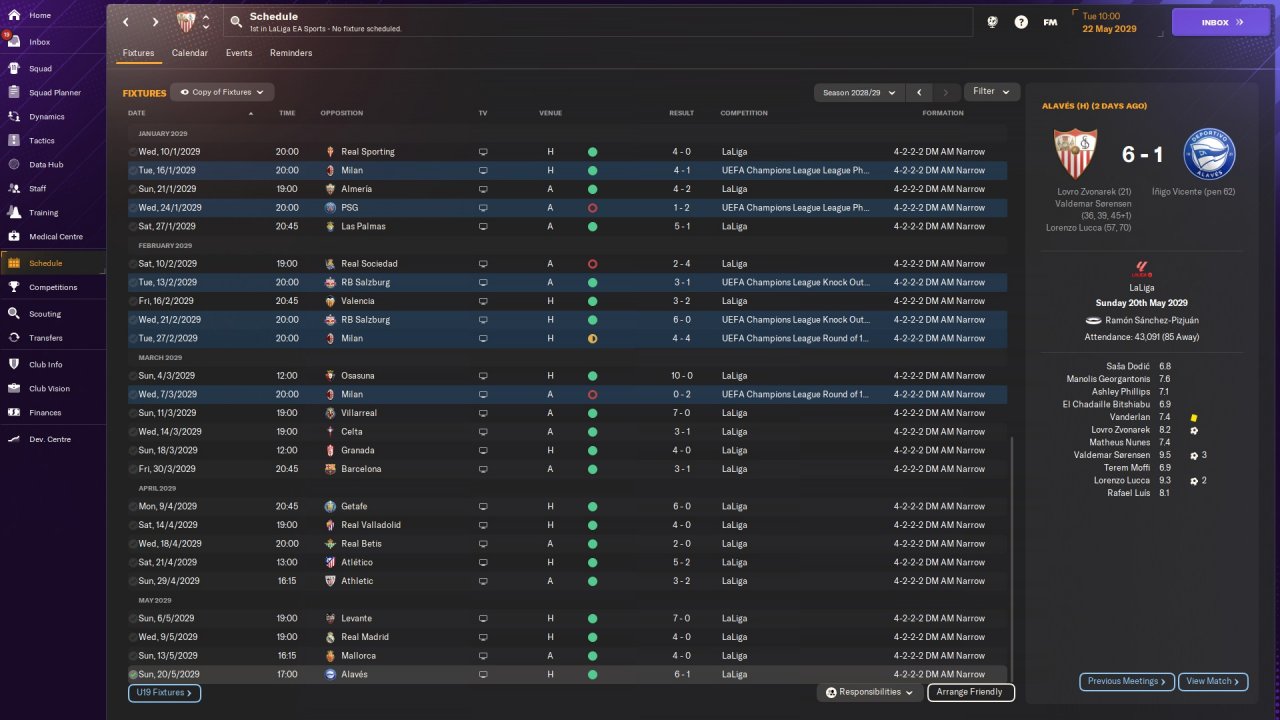
Task: Open the Club Vision icon
Action: pos(14,389)
